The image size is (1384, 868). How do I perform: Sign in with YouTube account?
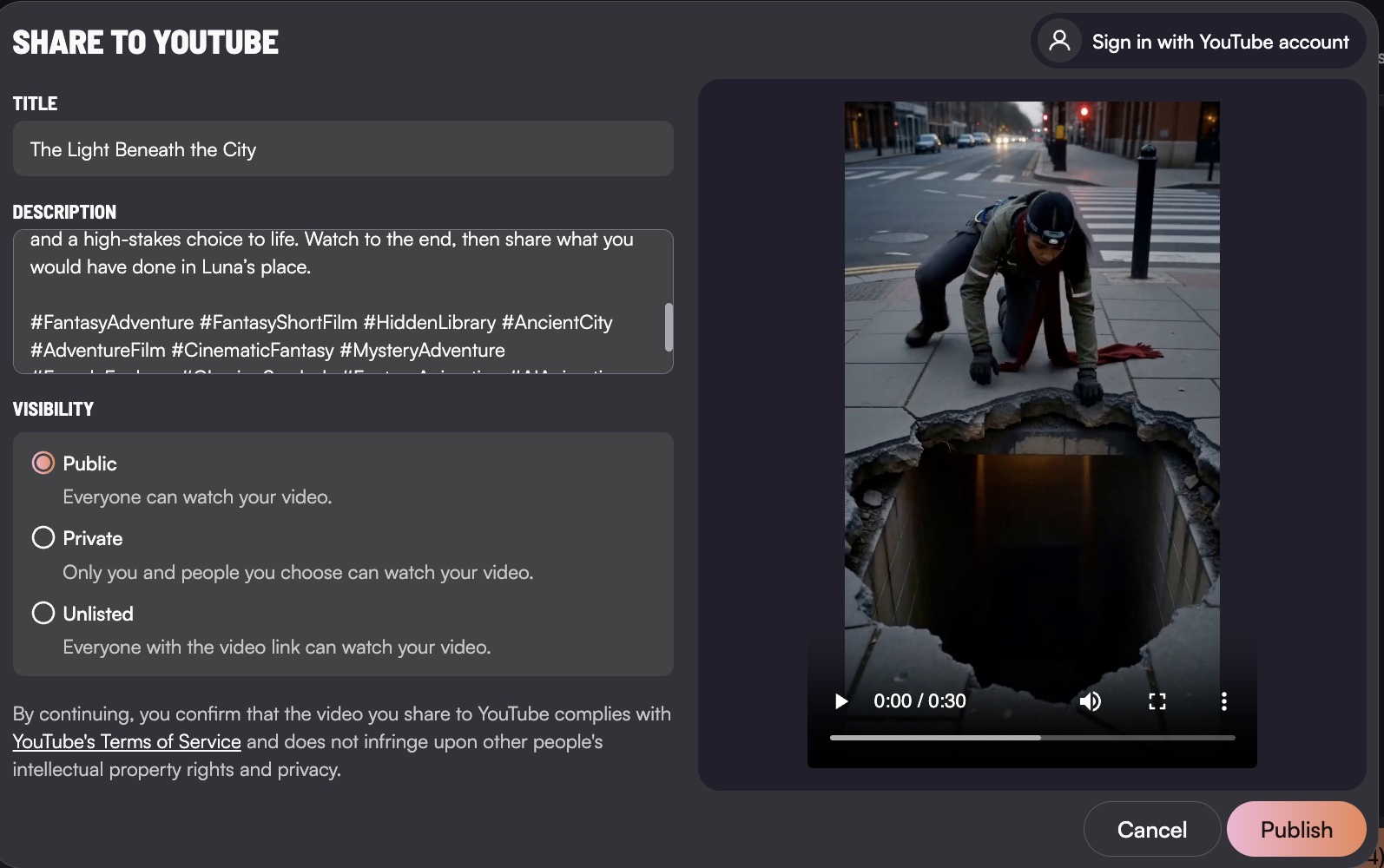(x=1198, y=41)
